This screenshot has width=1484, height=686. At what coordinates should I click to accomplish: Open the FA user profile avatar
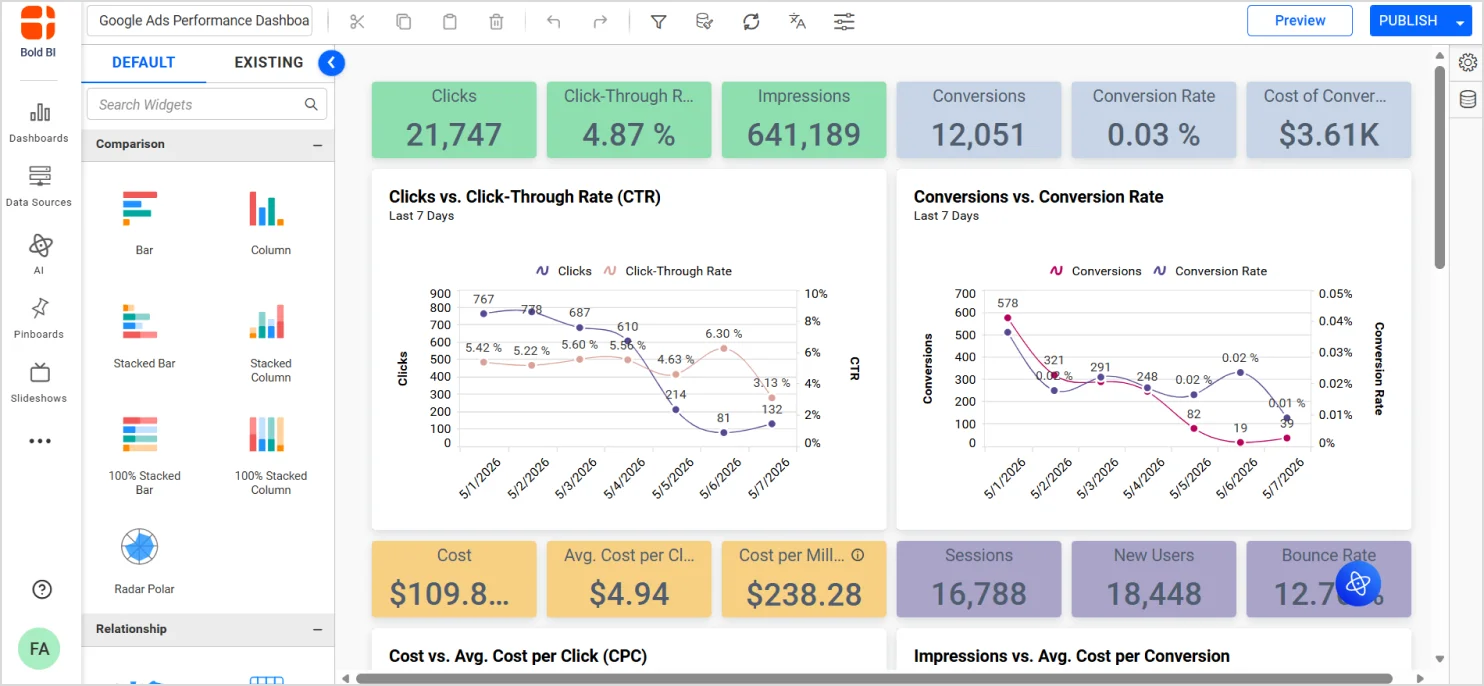point(39,649)
